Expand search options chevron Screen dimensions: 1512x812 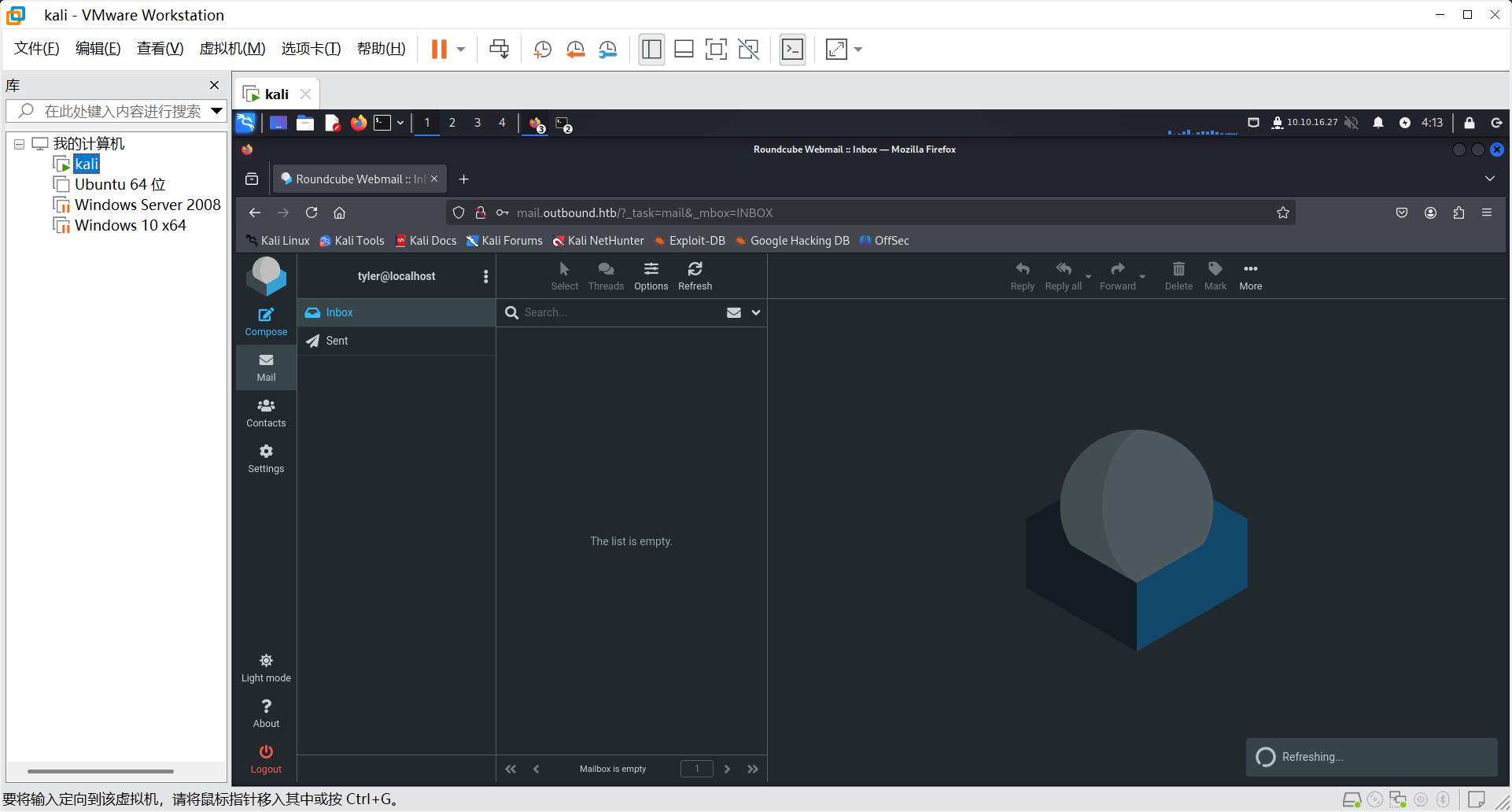(755, 312)
